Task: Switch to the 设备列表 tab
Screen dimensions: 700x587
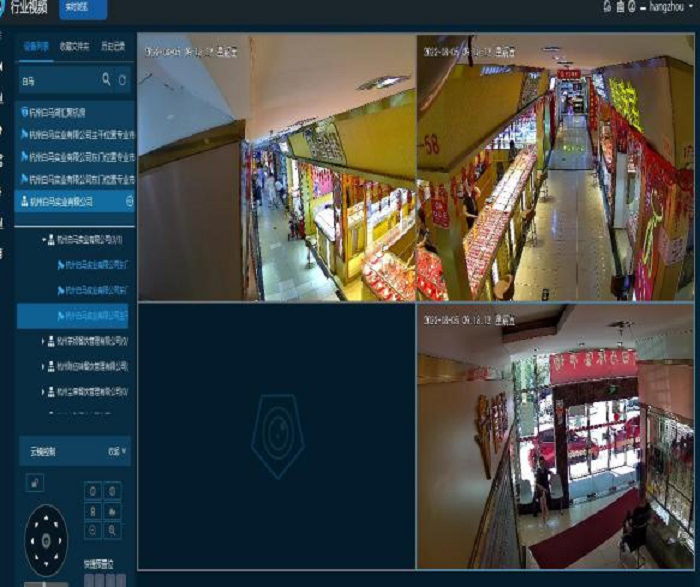Action: point(36,46)
